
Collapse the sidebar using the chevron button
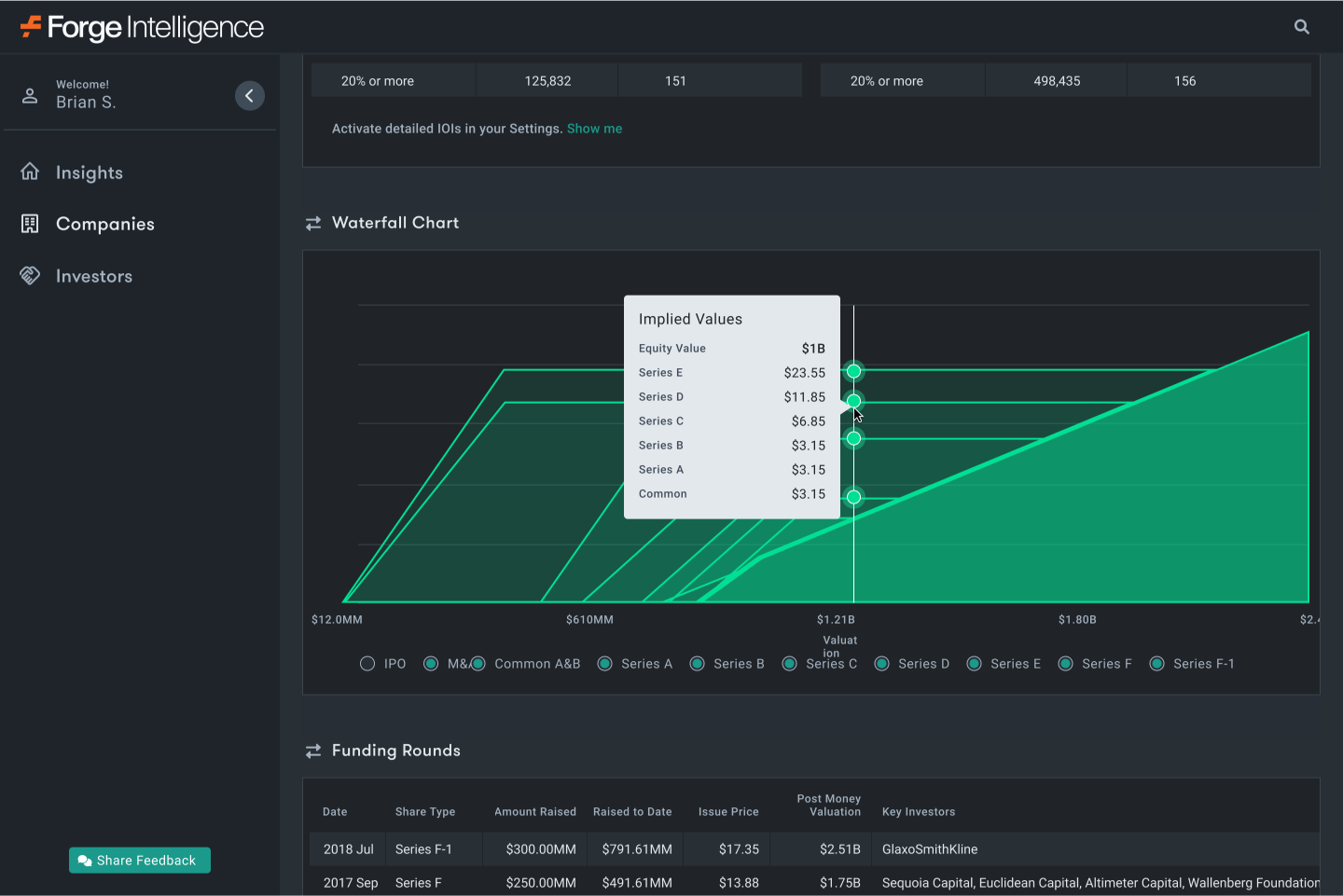coord(249,95)
